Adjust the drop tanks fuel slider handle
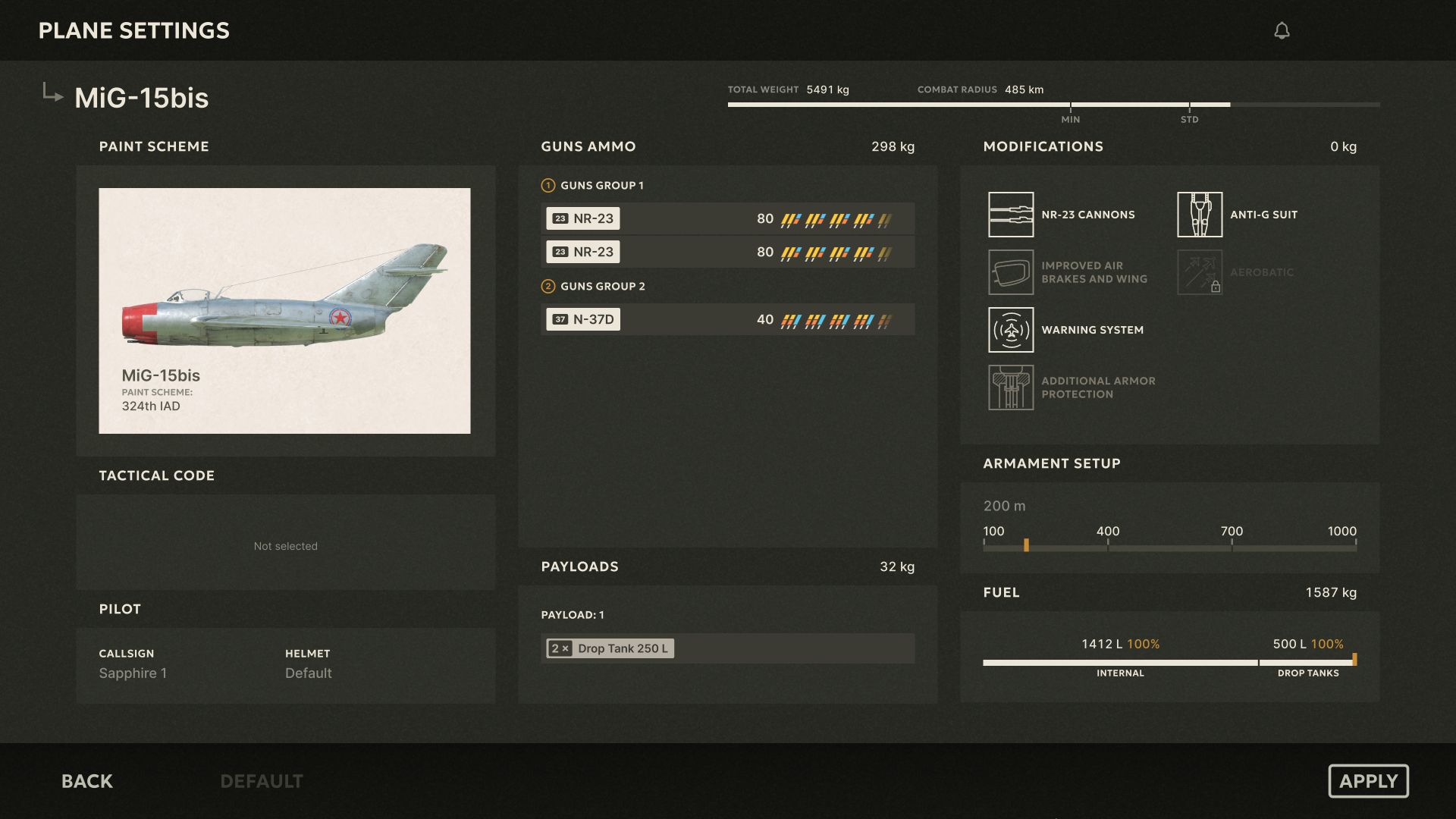Viewport: 1456px width, 819px height. tap(1354, 660)
